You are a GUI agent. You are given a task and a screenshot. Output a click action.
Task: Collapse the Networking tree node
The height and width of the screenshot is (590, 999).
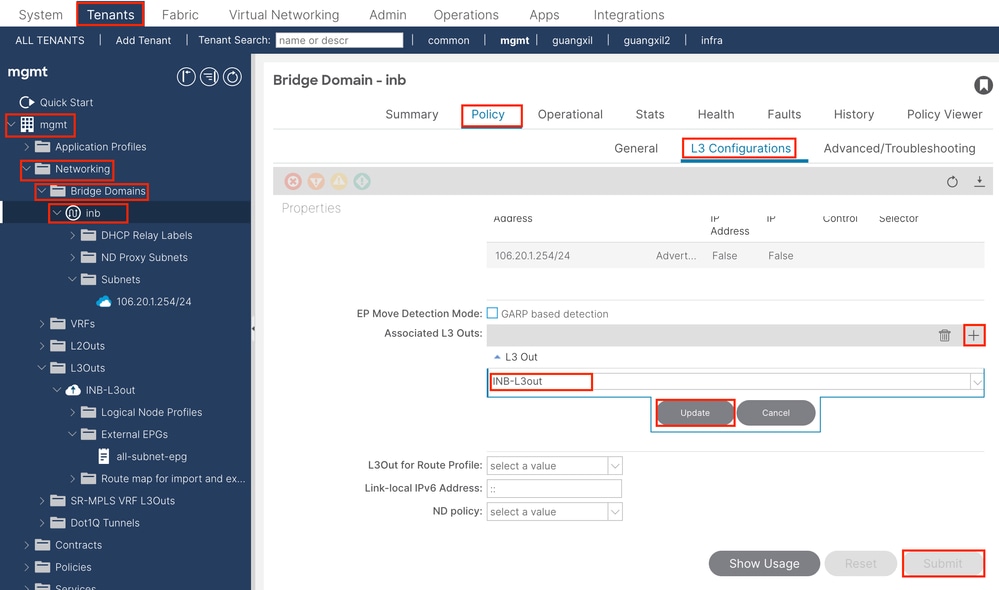click(27, 169)
